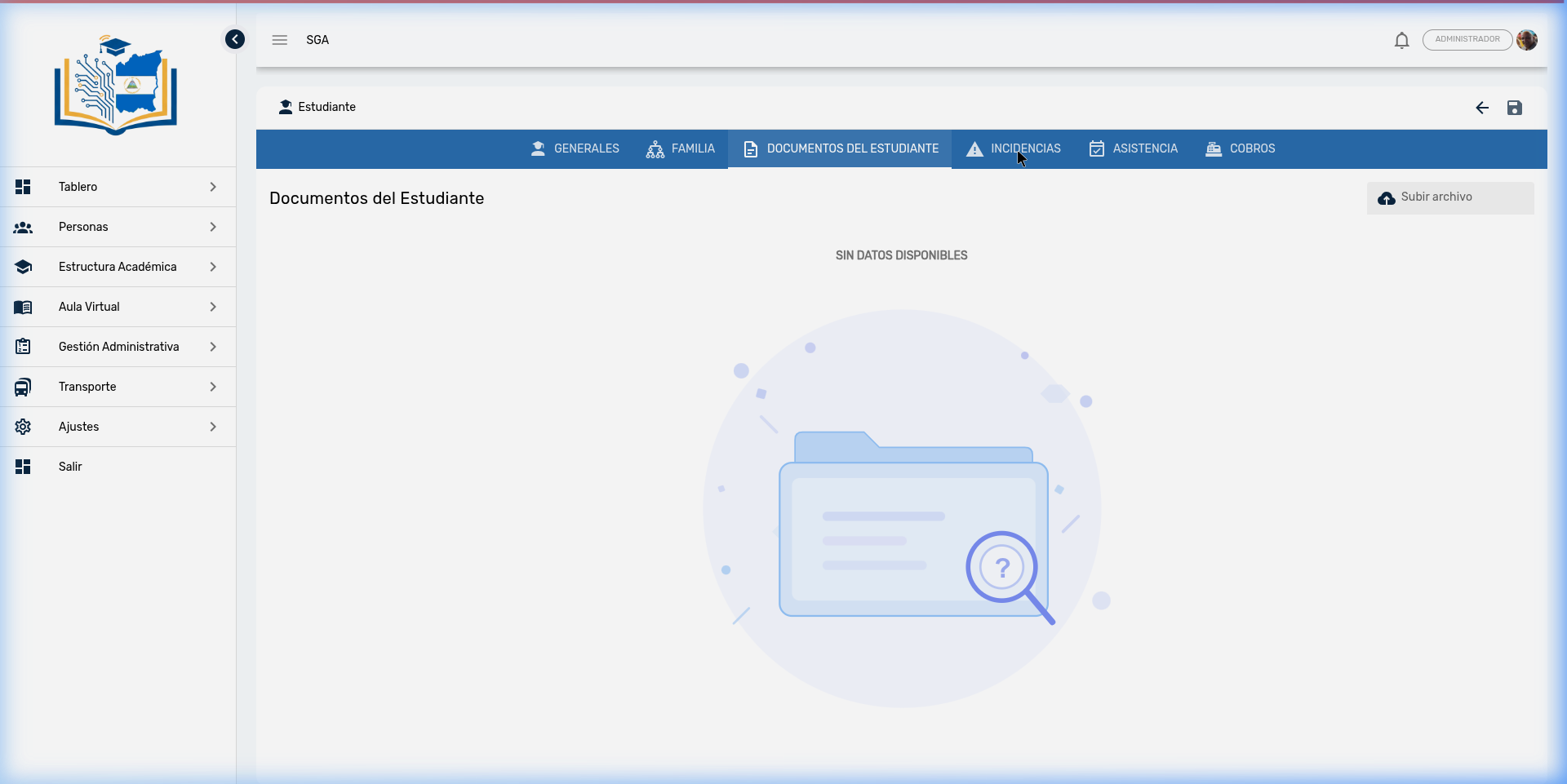This screenshot has width=1567, height=784.
Task: Expand the Ajustes menu chevron
Action: [212, 426]
